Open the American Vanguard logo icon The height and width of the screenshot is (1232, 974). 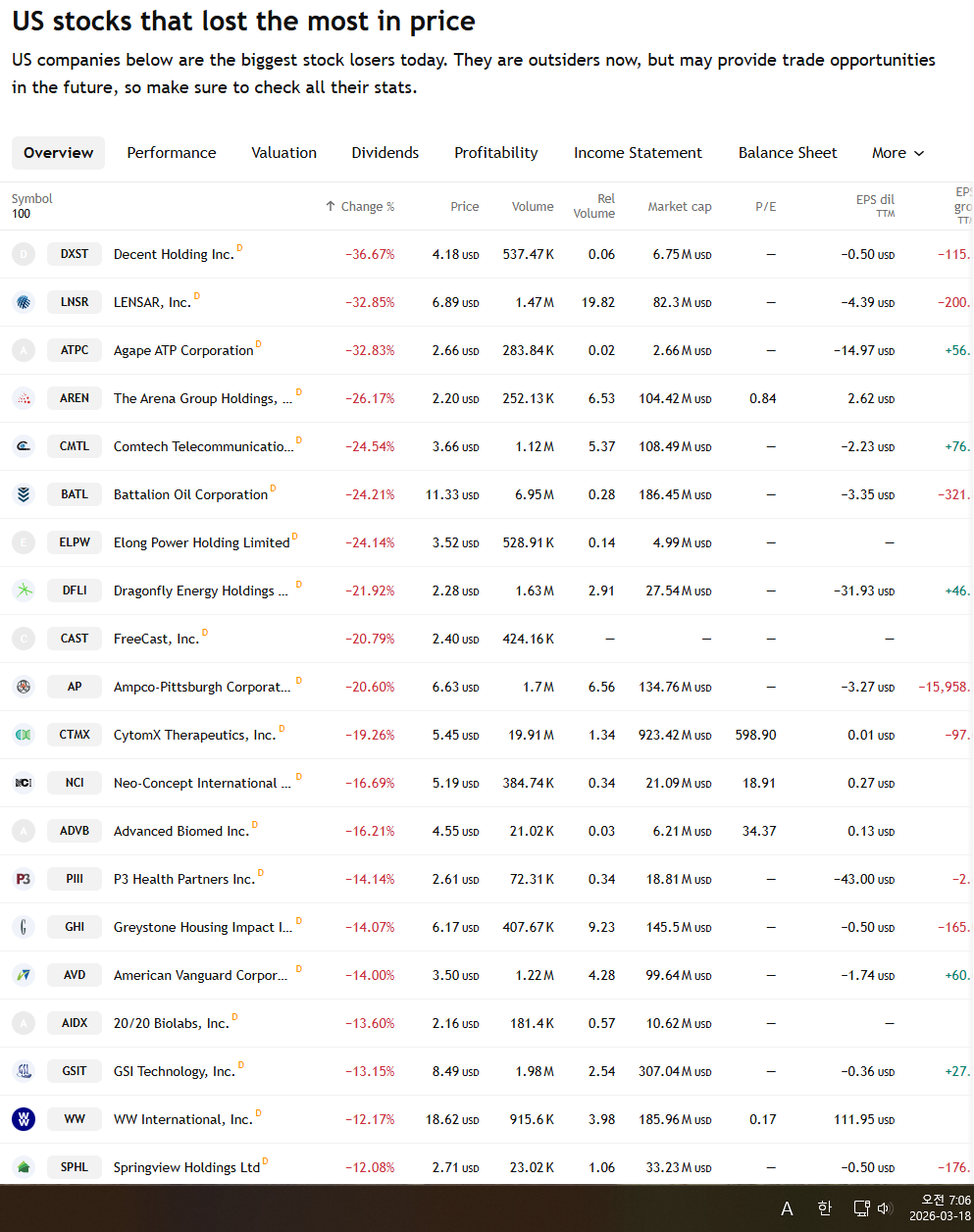24,975
